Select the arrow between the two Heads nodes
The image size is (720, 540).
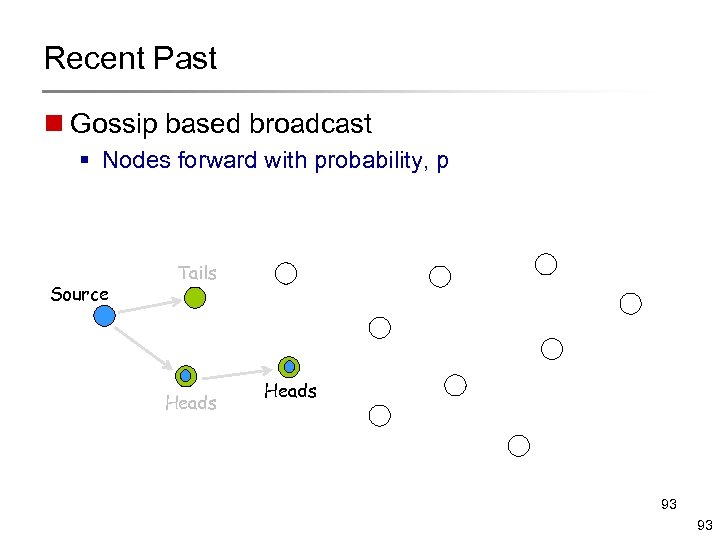pos(237,372)
